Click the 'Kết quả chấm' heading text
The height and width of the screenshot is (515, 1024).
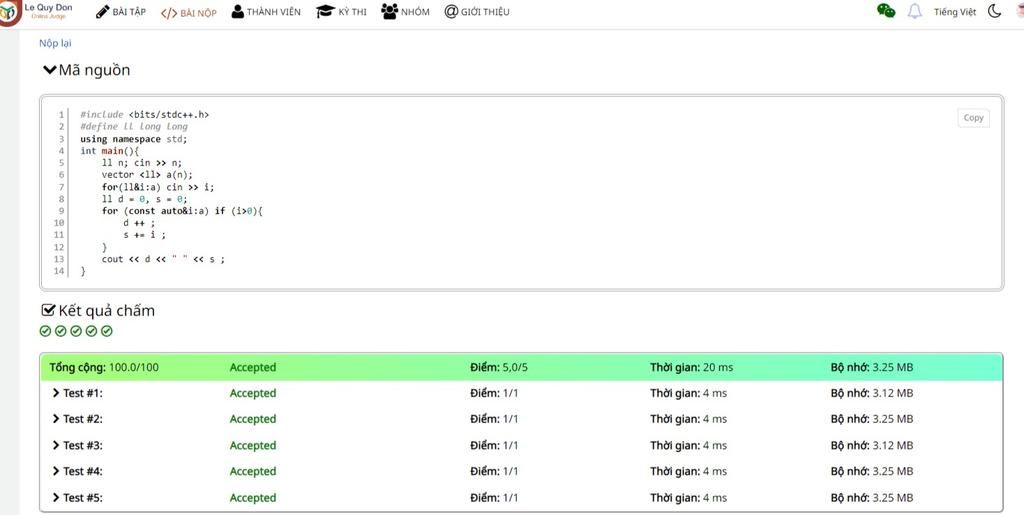pyautogui.click(x=106, y=311)
